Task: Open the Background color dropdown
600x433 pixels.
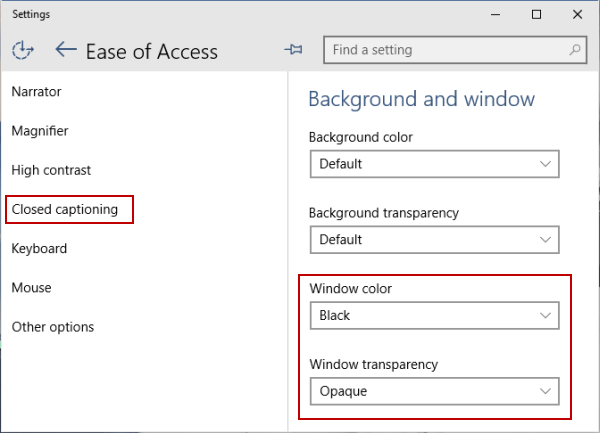Action: click(x=435, y=164)
